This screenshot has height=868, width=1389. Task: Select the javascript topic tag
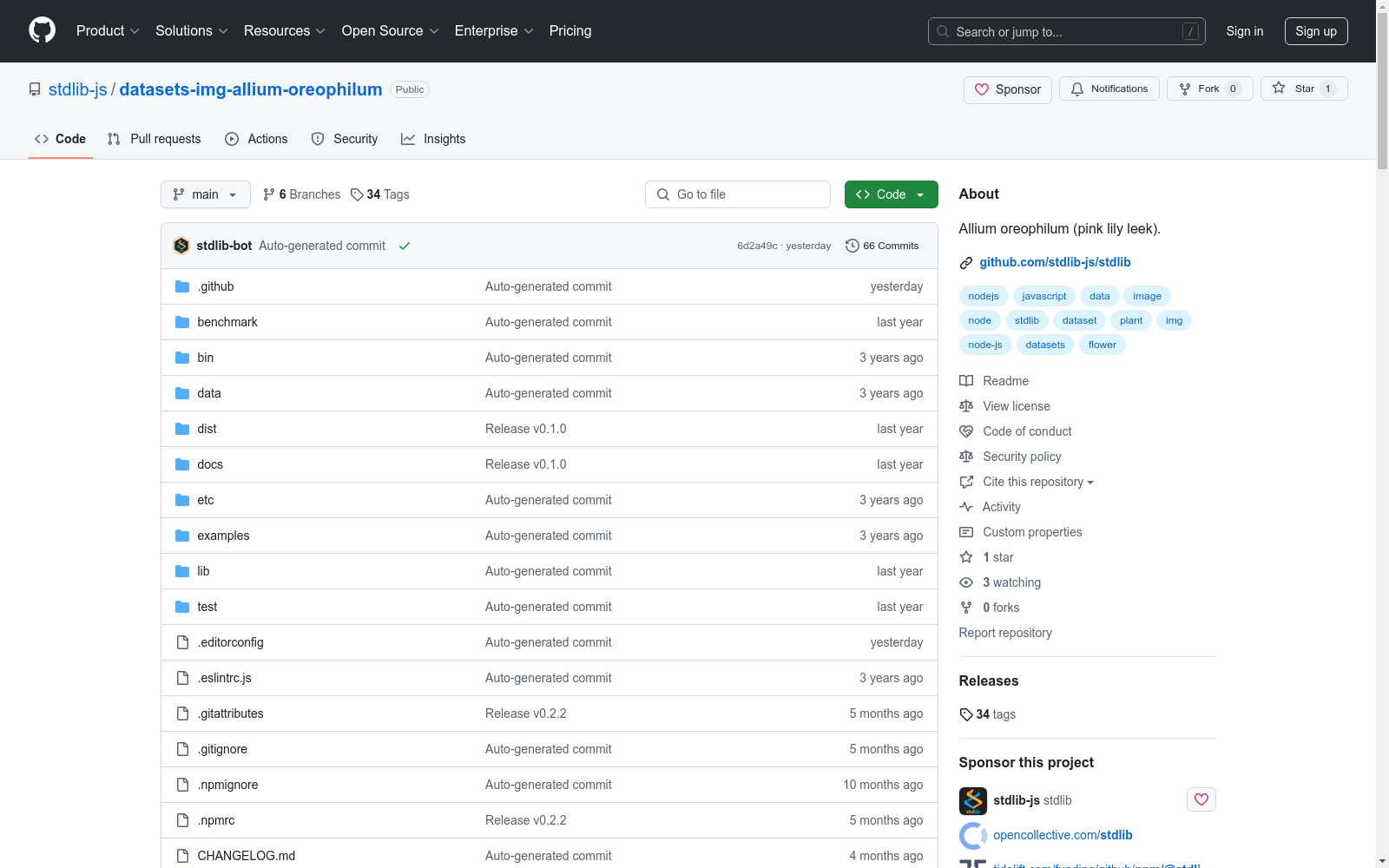coord(1044,296)
